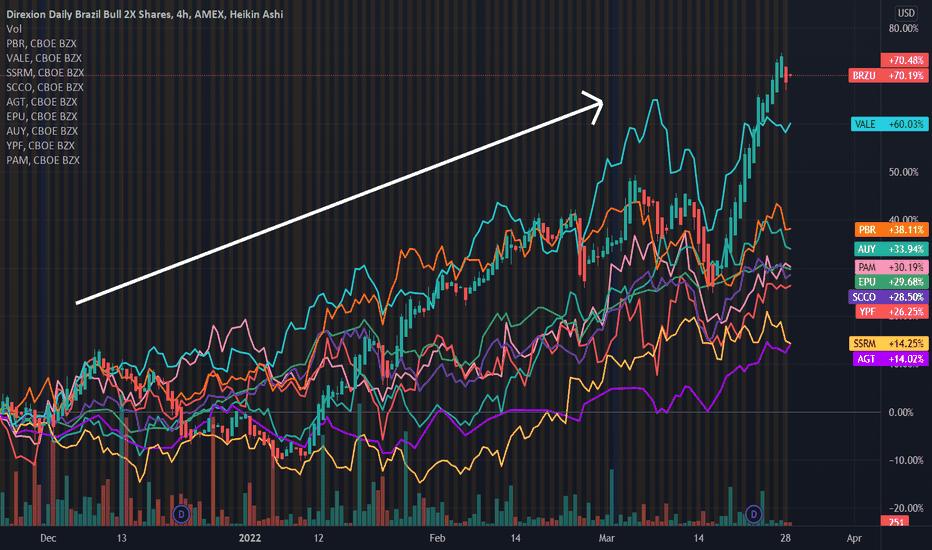
Task: Click the Dec date label
Action: click(x=48, y=538)
